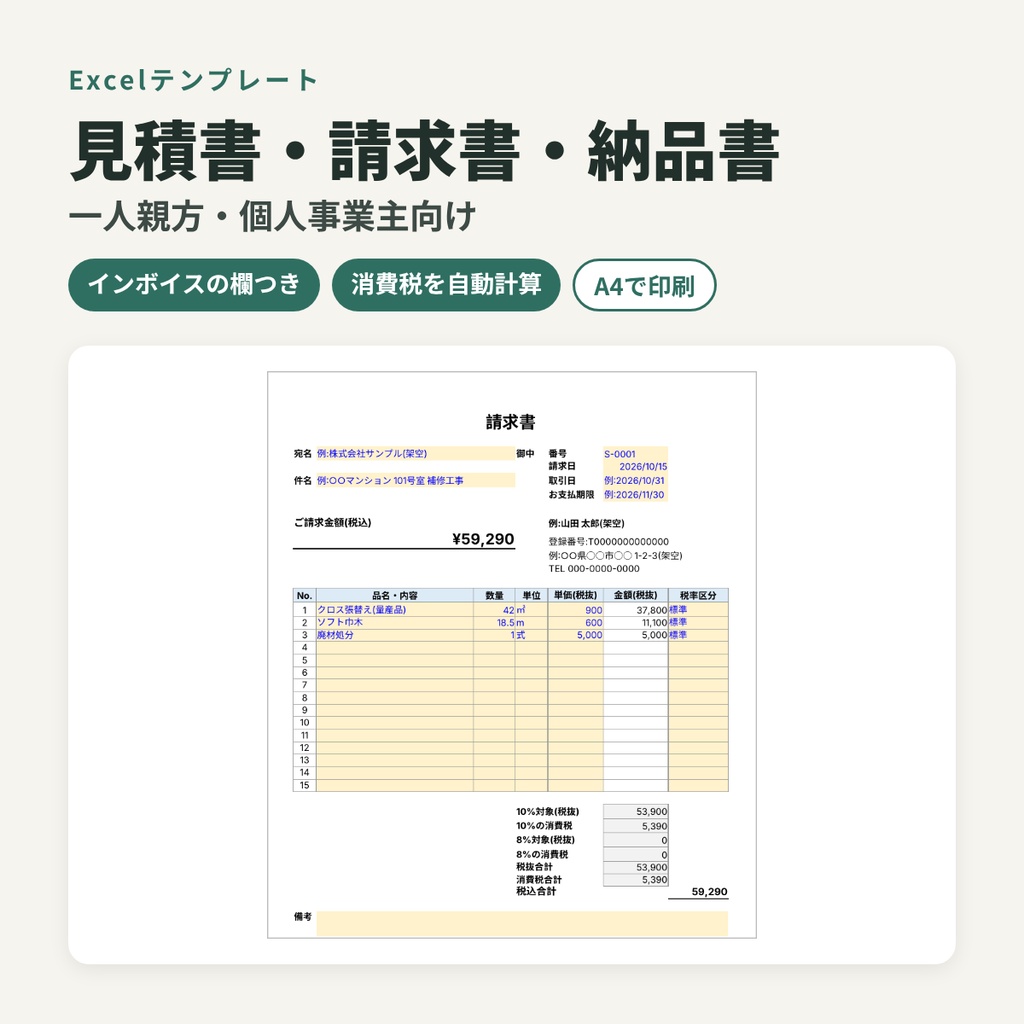The width and height of the screenshot is (1024, 1024).
Task: Click the 取引日 cell 例:2026/10/31
Action: point(635,481)
